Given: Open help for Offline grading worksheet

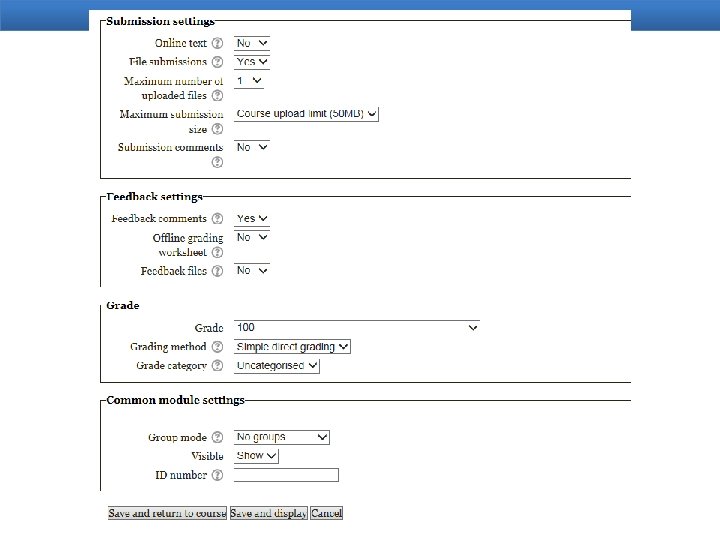Looking at the screenshot, I should tap(217, 253).
